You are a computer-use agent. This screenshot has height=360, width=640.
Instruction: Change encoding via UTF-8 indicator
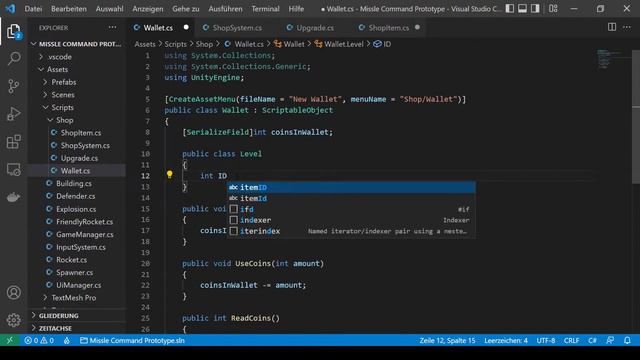tap(546, 340)
